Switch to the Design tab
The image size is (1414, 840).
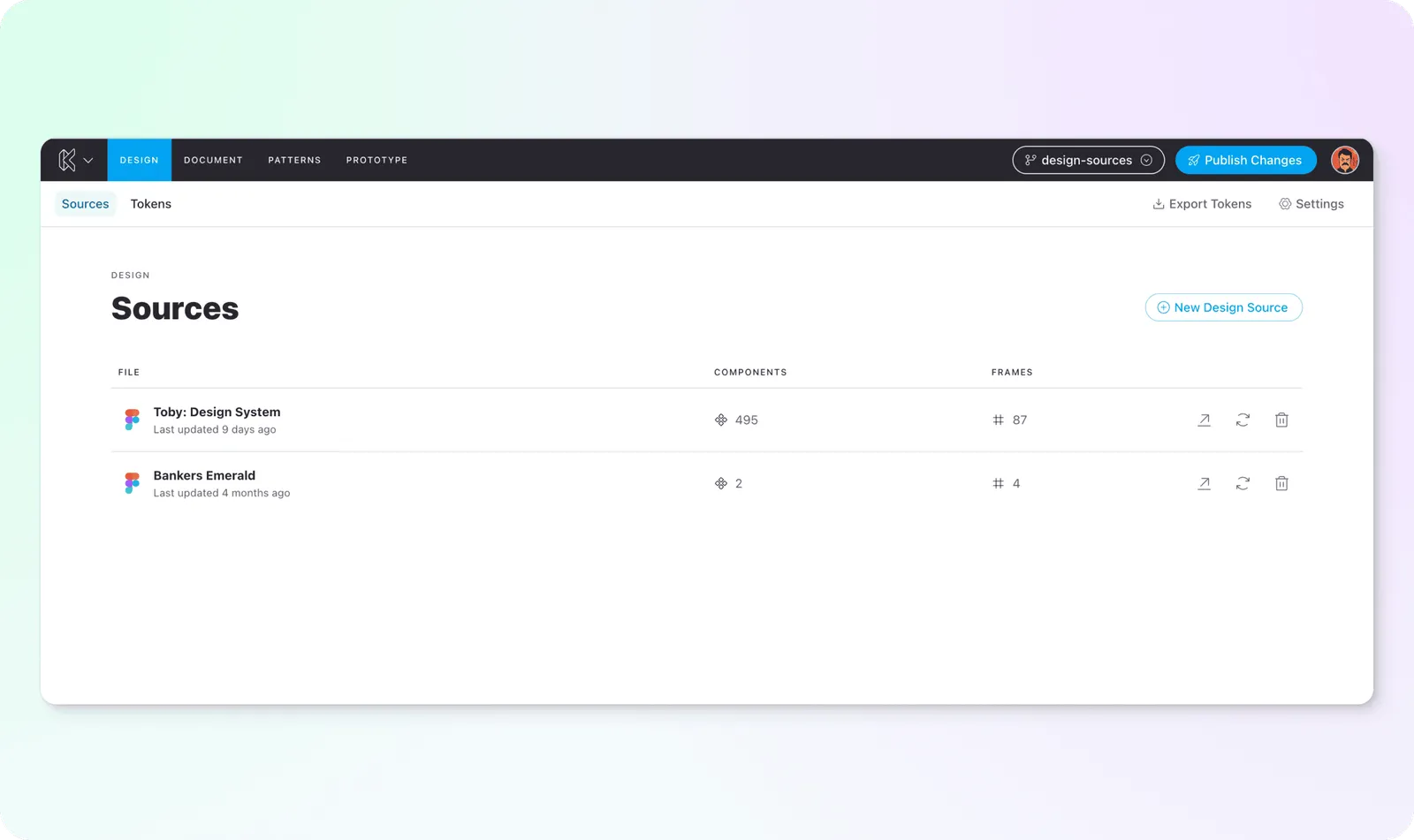pyautogui.click(x=140, y=160)
